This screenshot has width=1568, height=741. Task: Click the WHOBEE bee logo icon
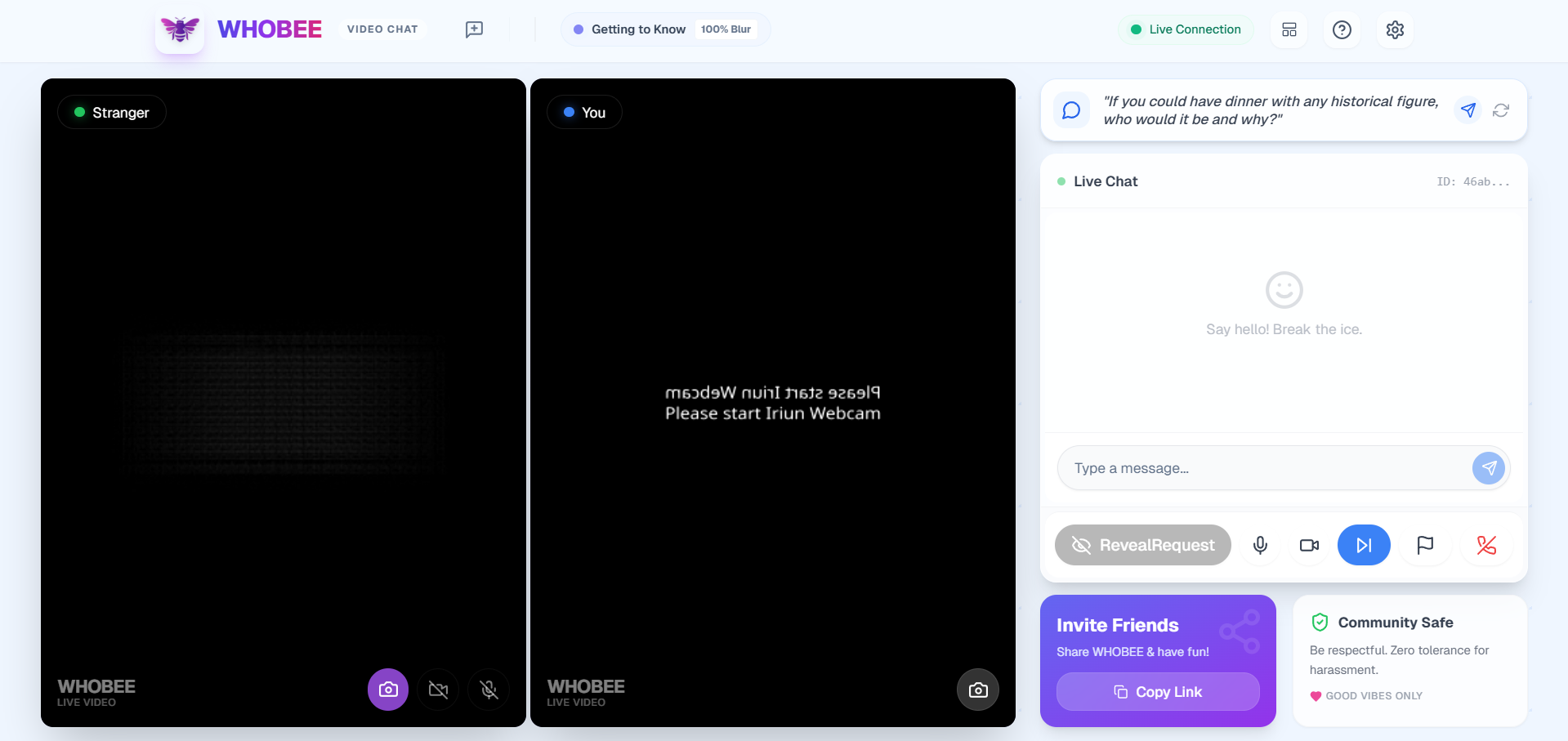point(180,30)
